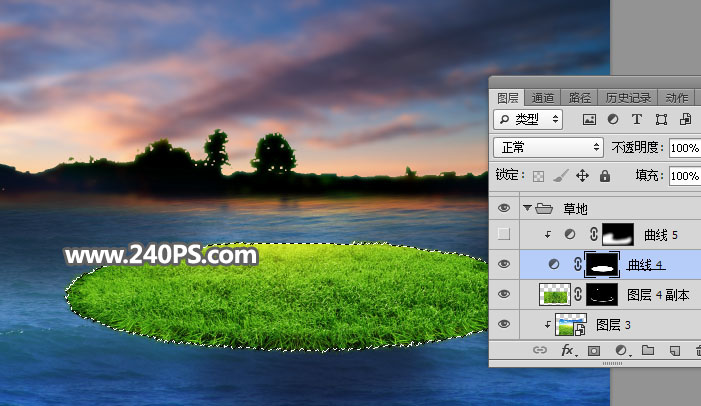The width and height of the screenshot is (701, 406).
Task: Switch to the 历史记录 tab
Action: 627,98
